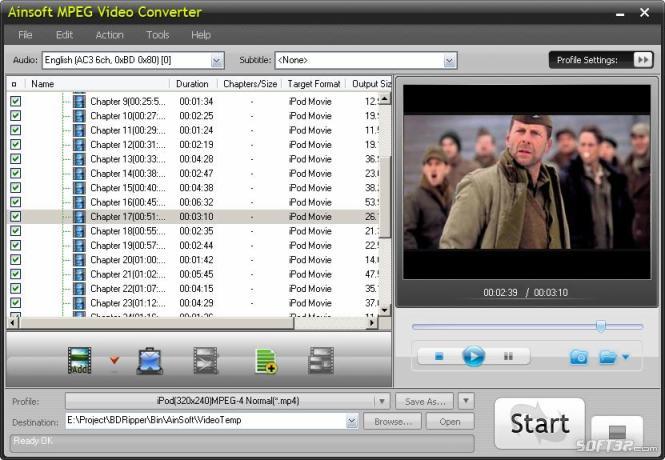This screenshot has width=665, height=460.
Task: Click the merge film strips icon
Action: click(x=321, y=360)
